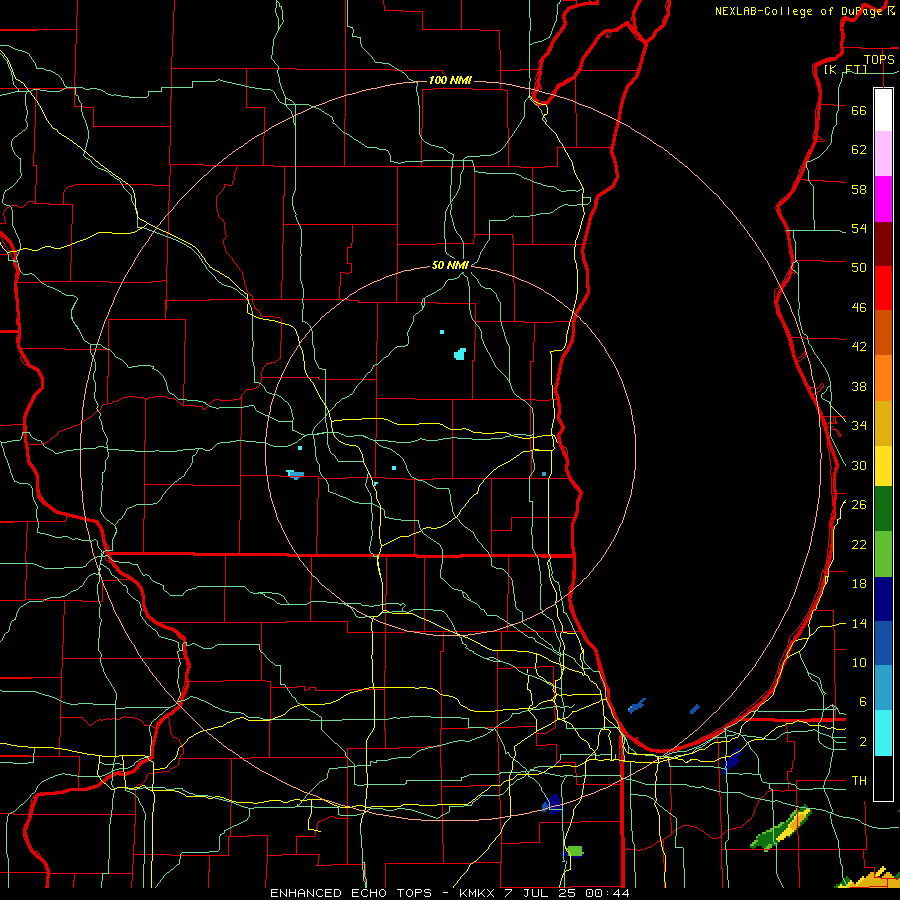900x900 pixels.
Task: Select the bright red 50 legend swatch
Action: pos(883,288)
